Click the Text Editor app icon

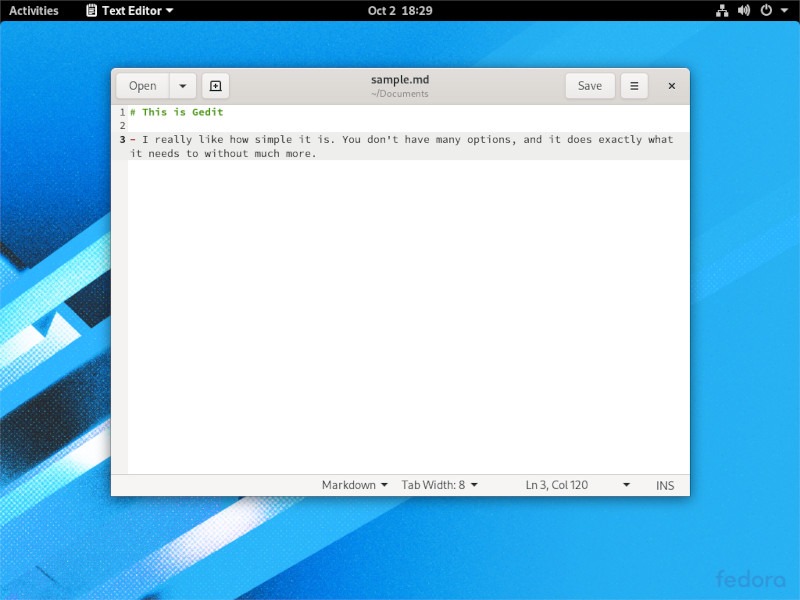coord(91,11)
